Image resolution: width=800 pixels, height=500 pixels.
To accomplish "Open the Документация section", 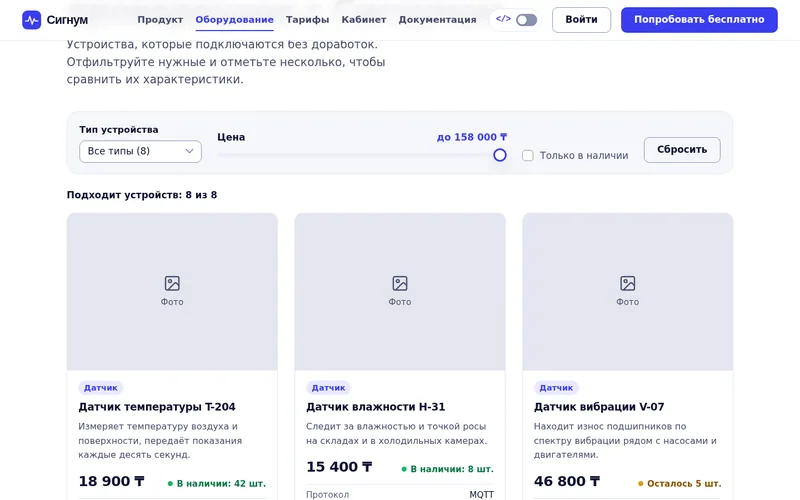I will click(437, 20).
